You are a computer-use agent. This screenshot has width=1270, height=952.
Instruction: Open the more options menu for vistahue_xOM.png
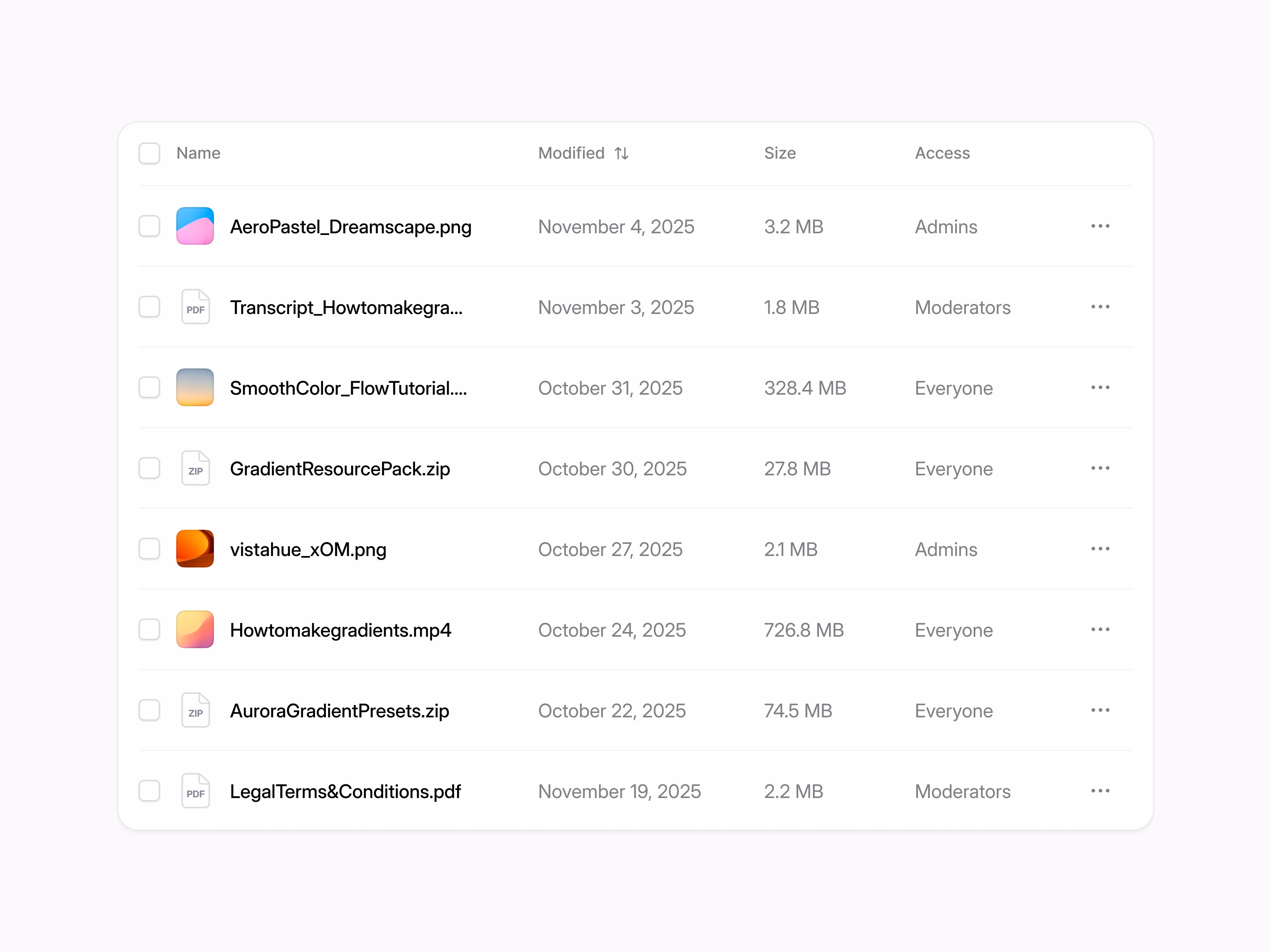1100,549
